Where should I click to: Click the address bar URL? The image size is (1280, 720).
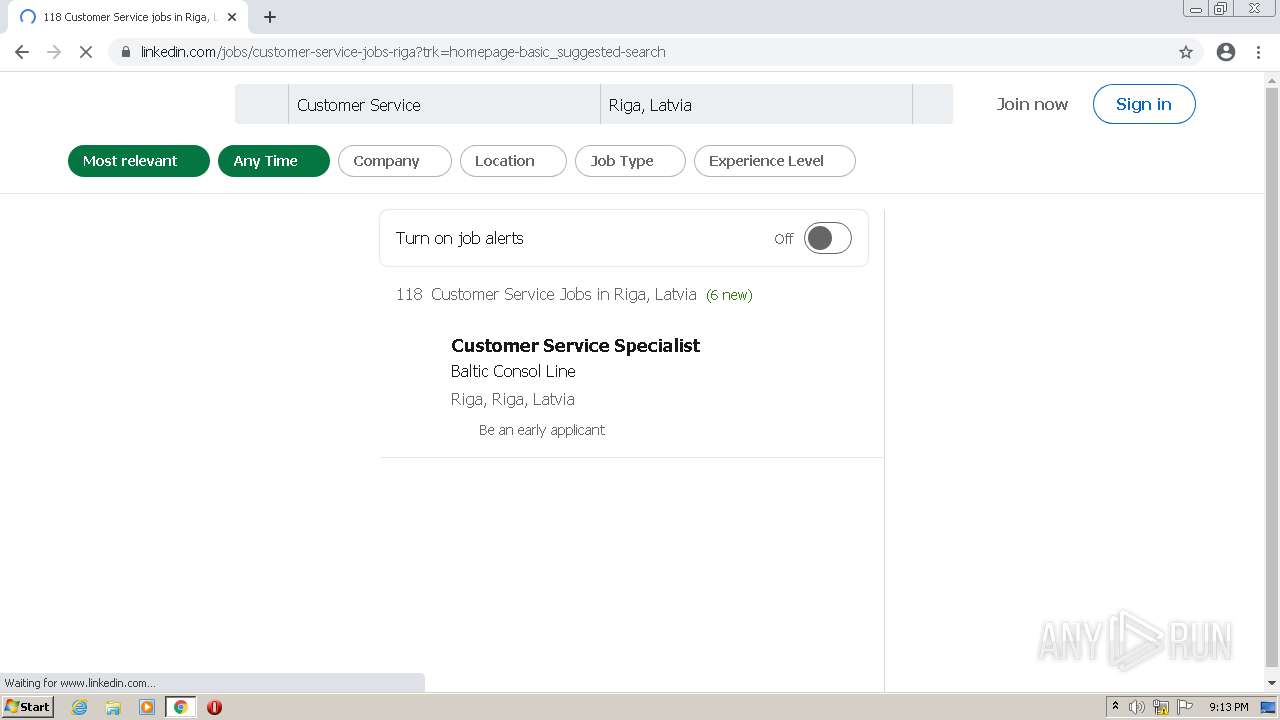[402, 52]
